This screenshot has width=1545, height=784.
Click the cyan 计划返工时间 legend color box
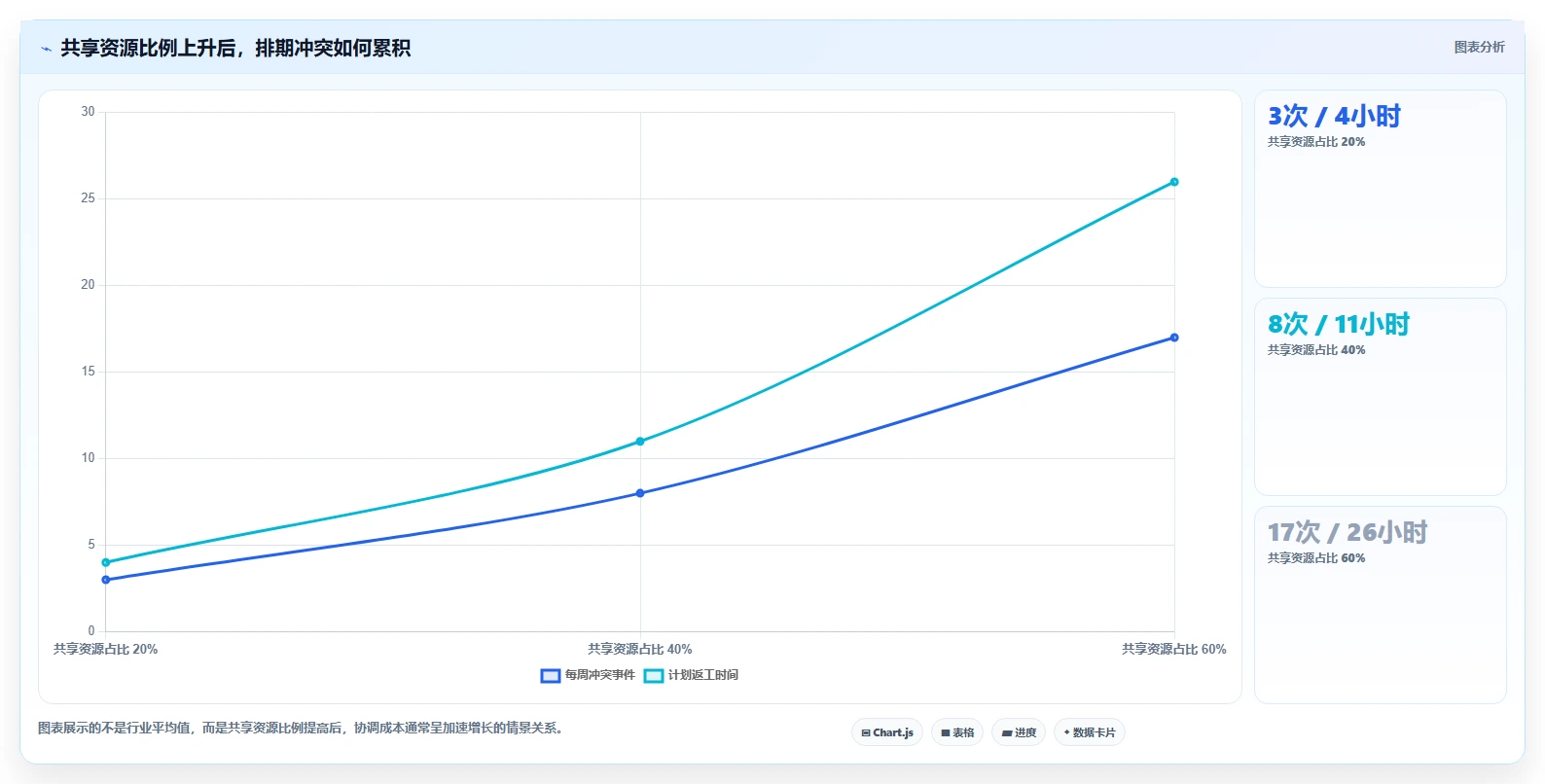[654, 675]
